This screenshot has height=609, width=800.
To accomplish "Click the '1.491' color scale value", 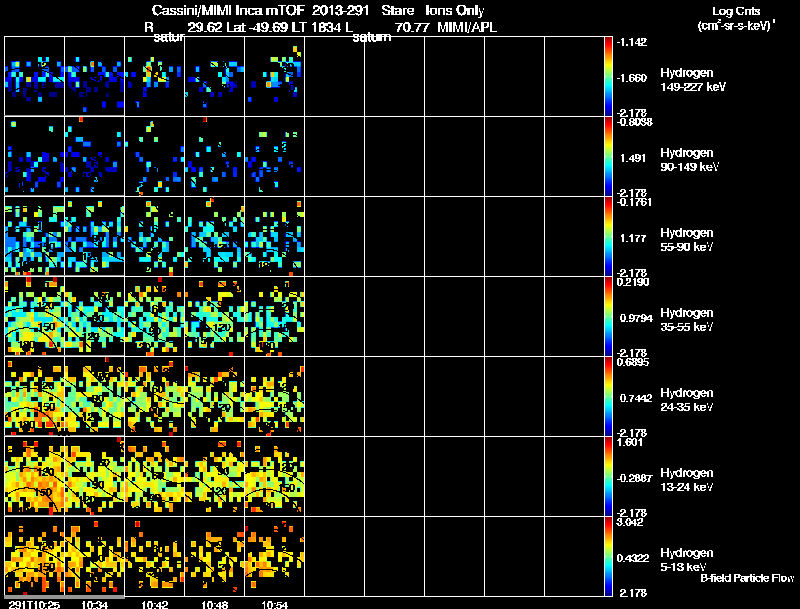I will 633,158.
